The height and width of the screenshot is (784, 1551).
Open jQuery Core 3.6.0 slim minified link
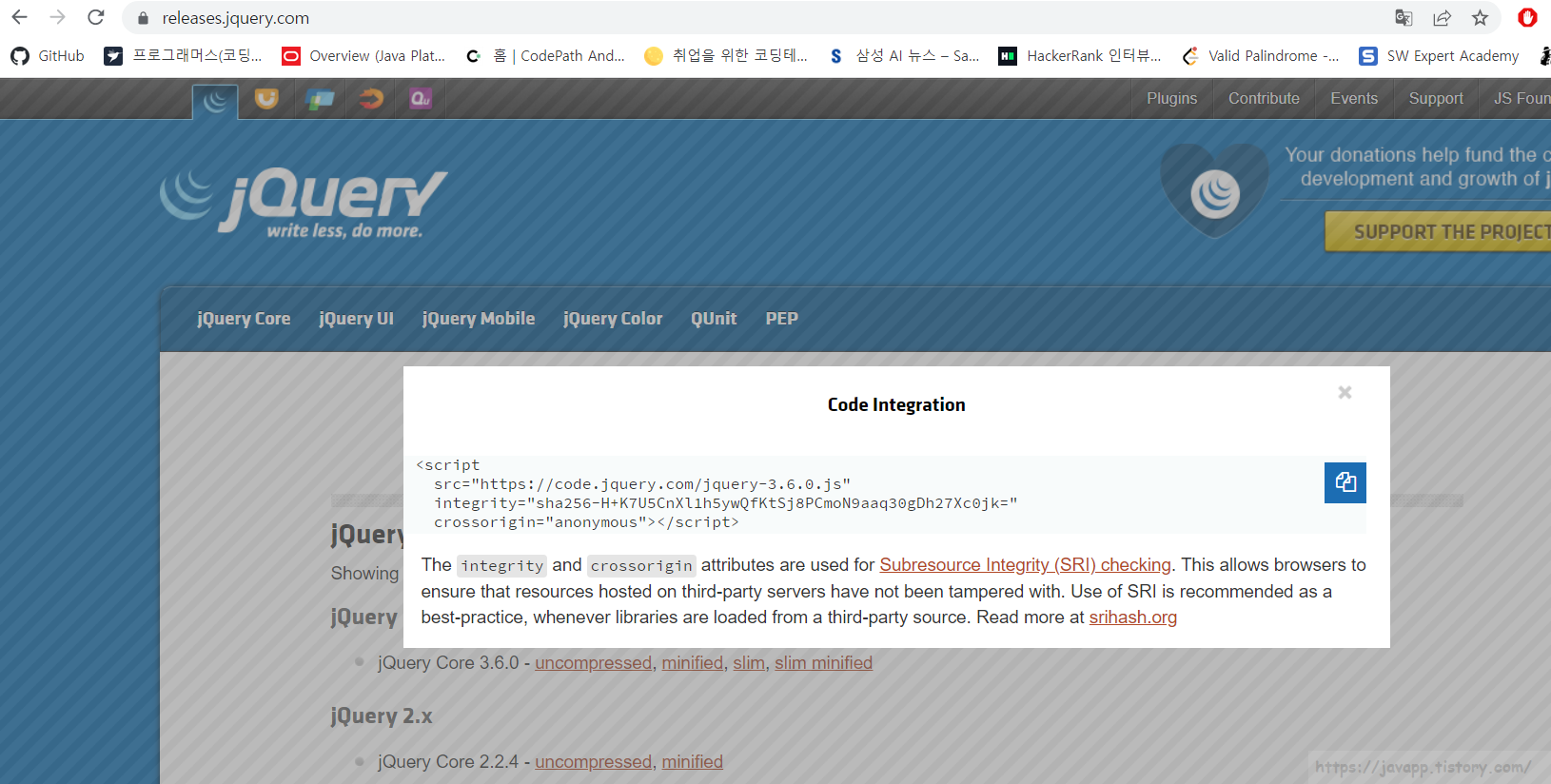pos(823,663)
